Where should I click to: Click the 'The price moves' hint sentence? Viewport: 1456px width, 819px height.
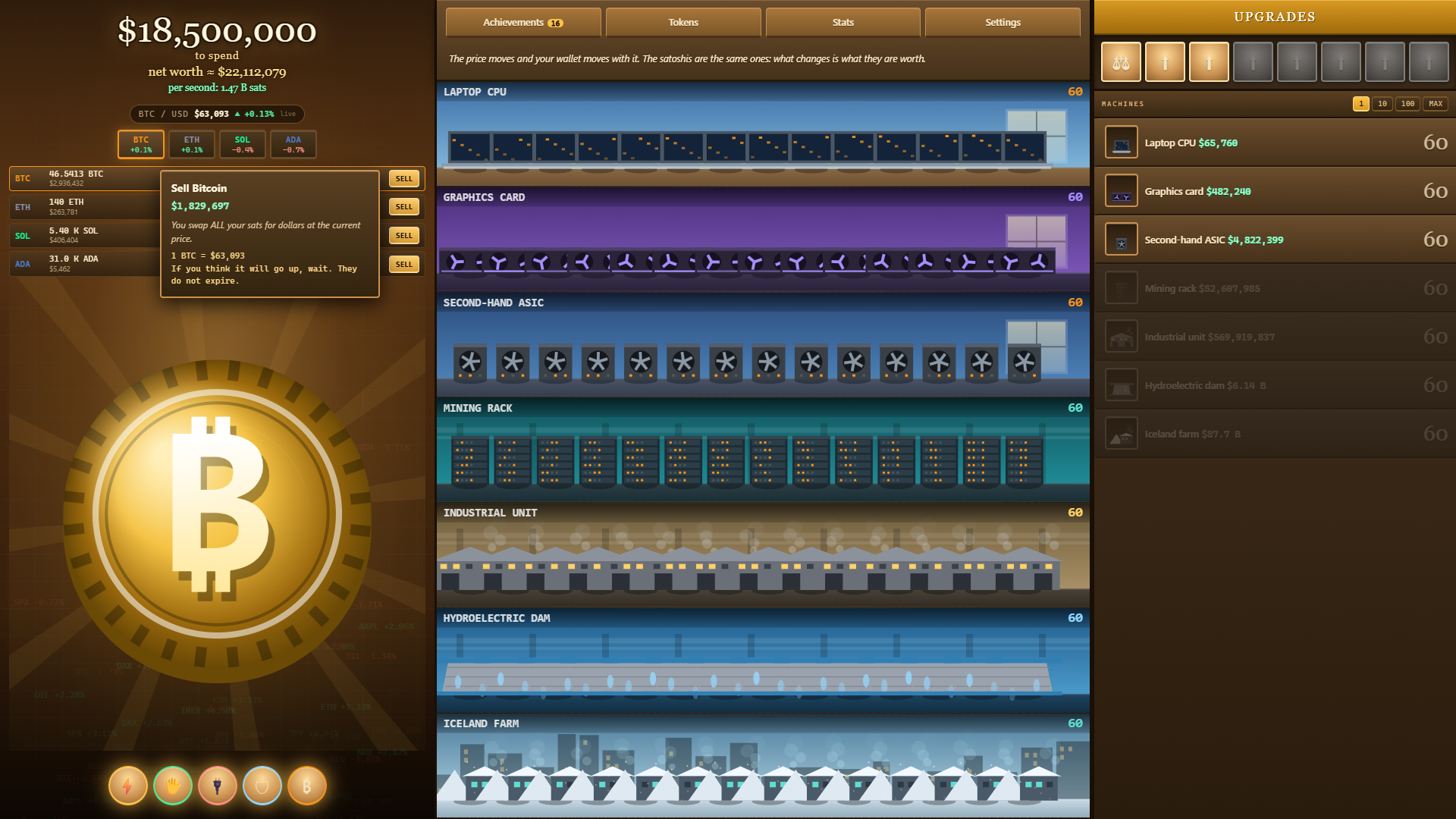(x=687, y=59)
